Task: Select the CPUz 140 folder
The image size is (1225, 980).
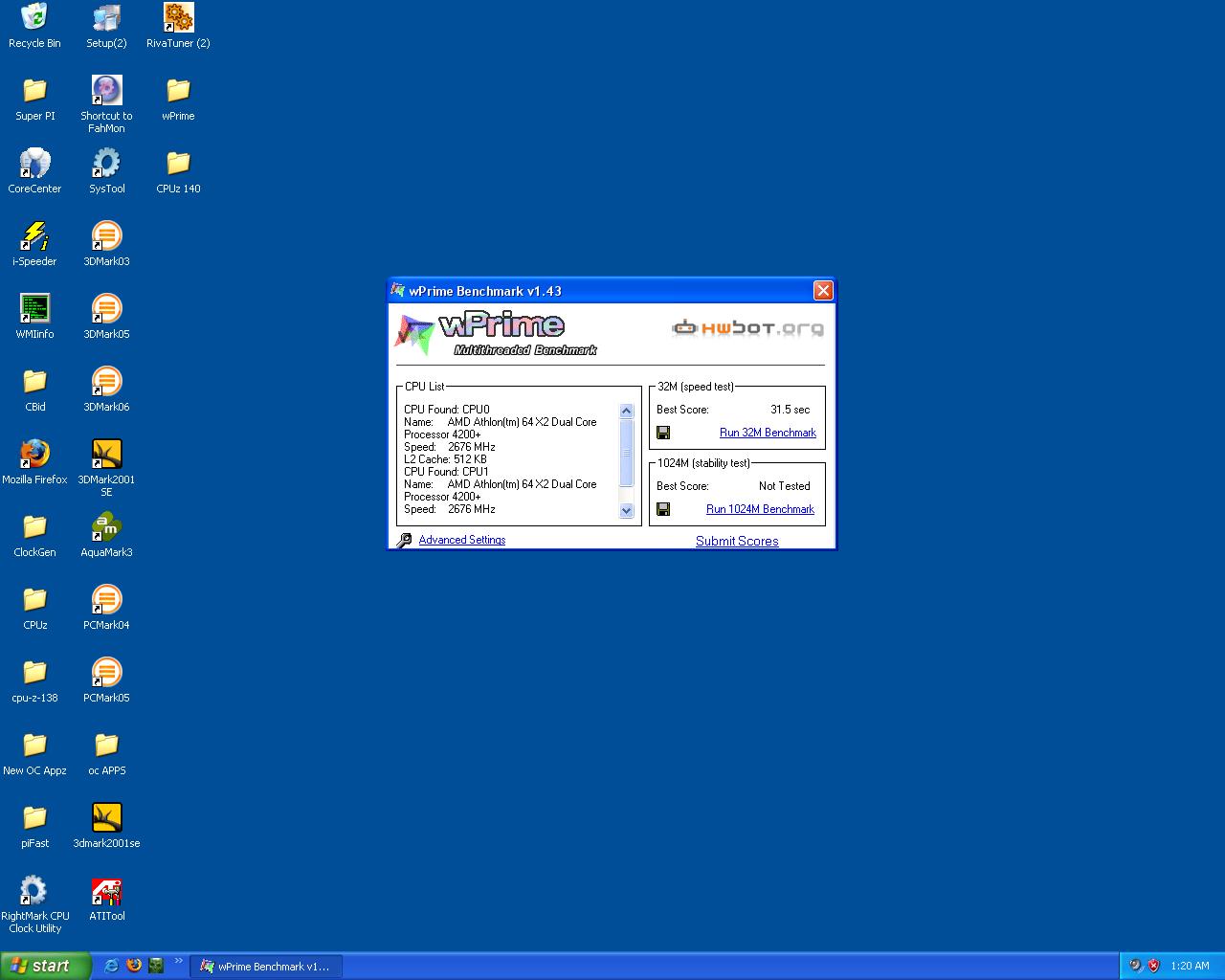Action: click(178, 163)
